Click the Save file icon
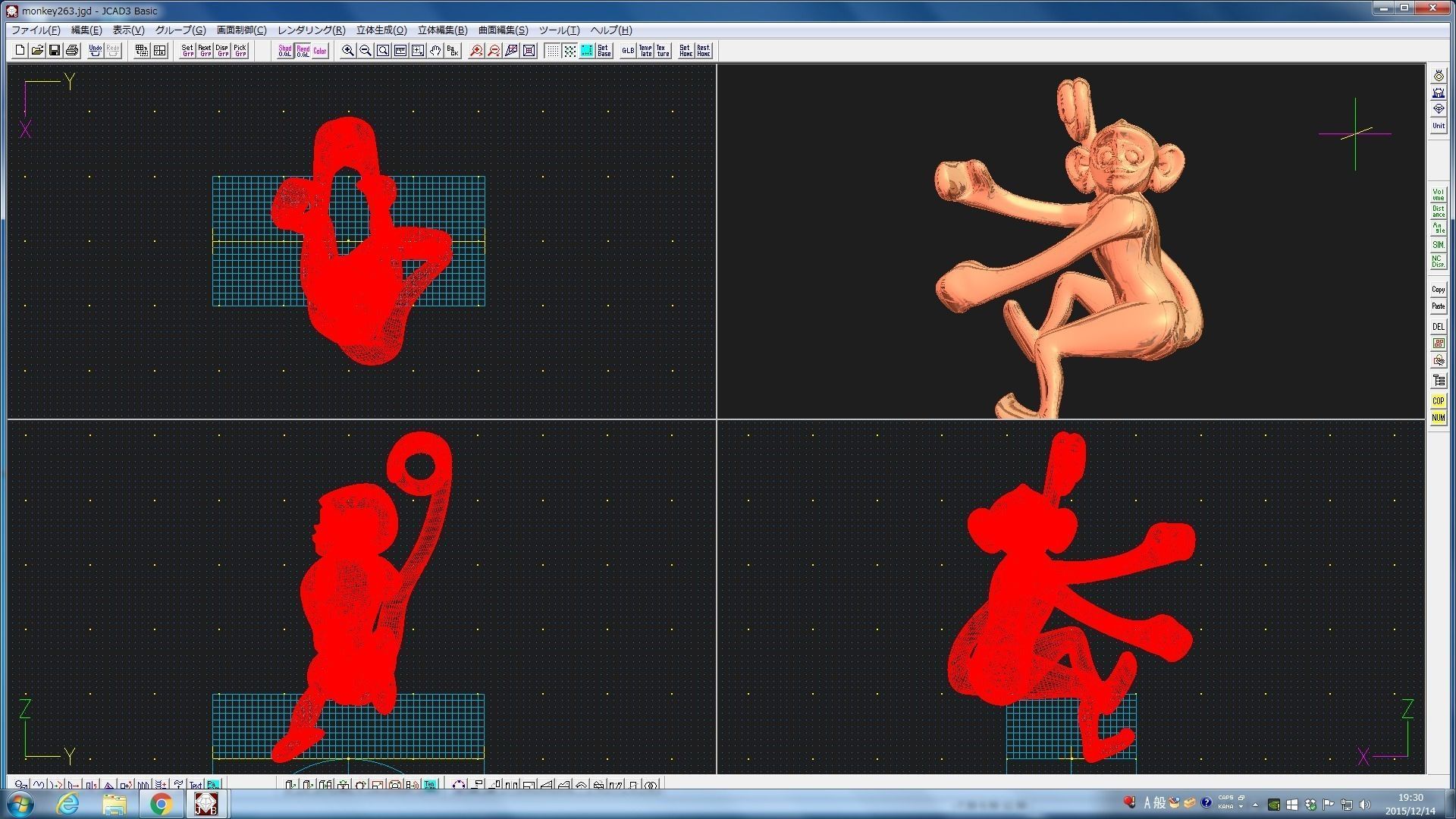The height and width of the screenshot is (819, 1456). [55, 51]
